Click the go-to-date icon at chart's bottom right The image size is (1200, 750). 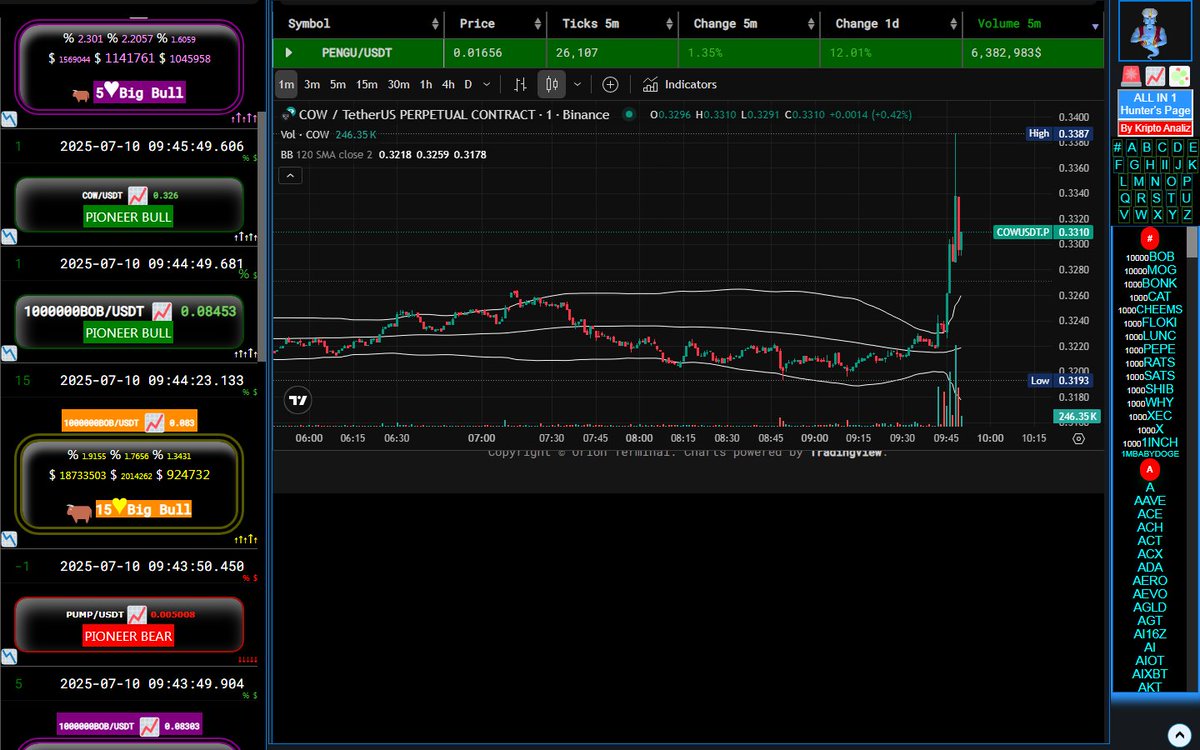point(1080,437)
